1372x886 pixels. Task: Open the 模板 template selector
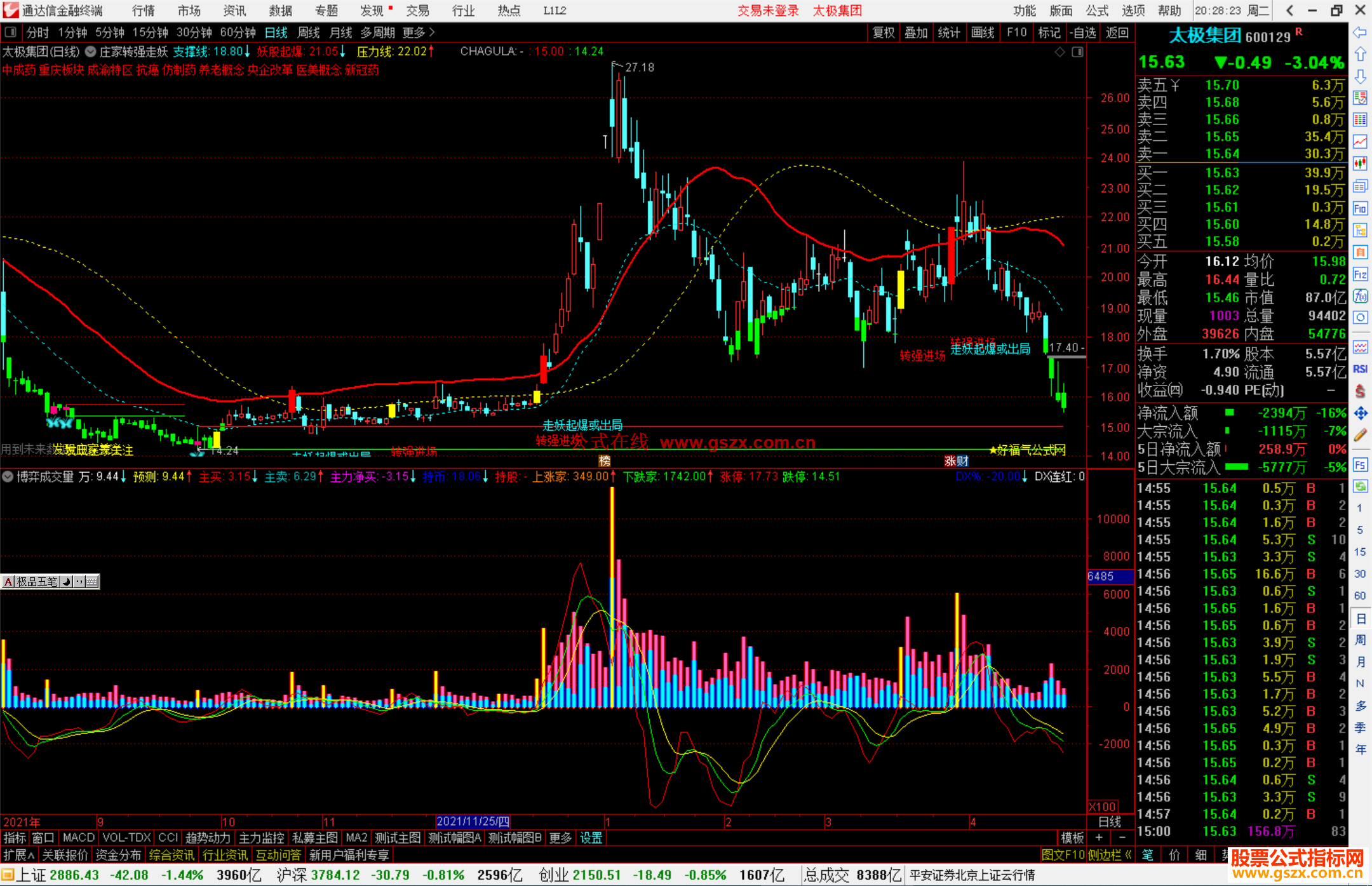click(x=1072, y=838)
